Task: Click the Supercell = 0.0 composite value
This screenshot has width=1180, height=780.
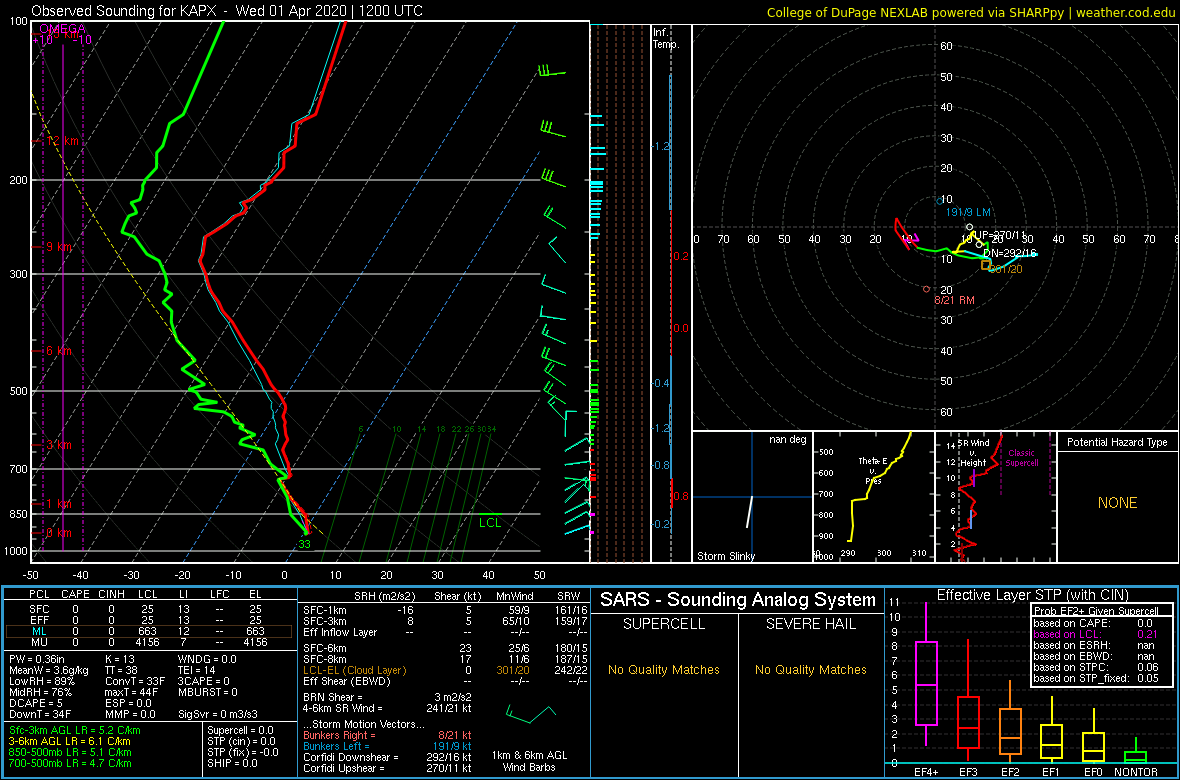Action: [242, 730]
